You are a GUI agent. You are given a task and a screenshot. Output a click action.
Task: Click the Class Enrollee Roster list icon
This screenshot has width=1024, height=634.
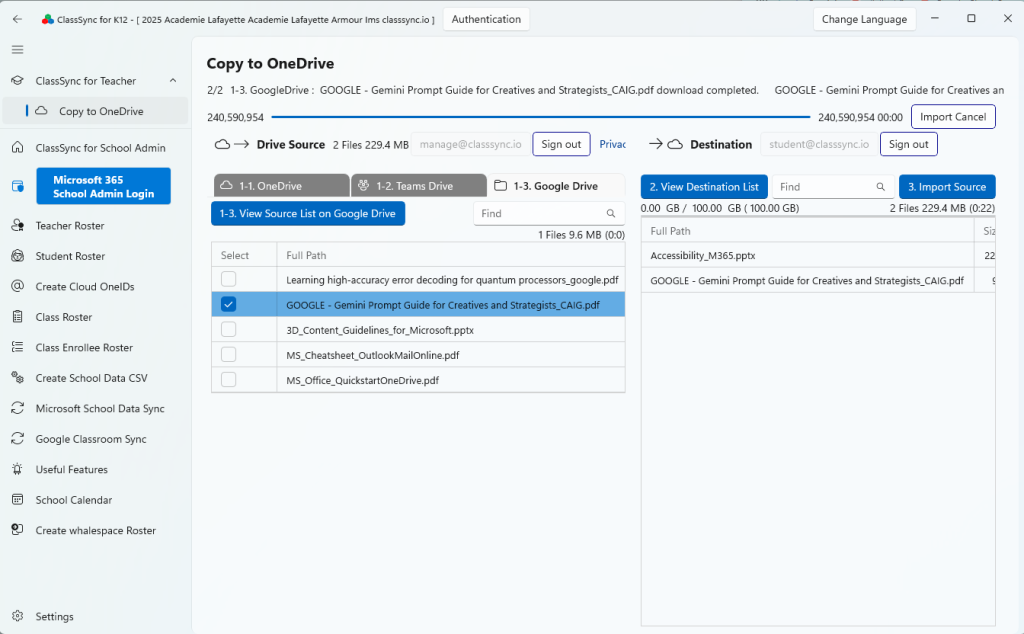point(18,347)
